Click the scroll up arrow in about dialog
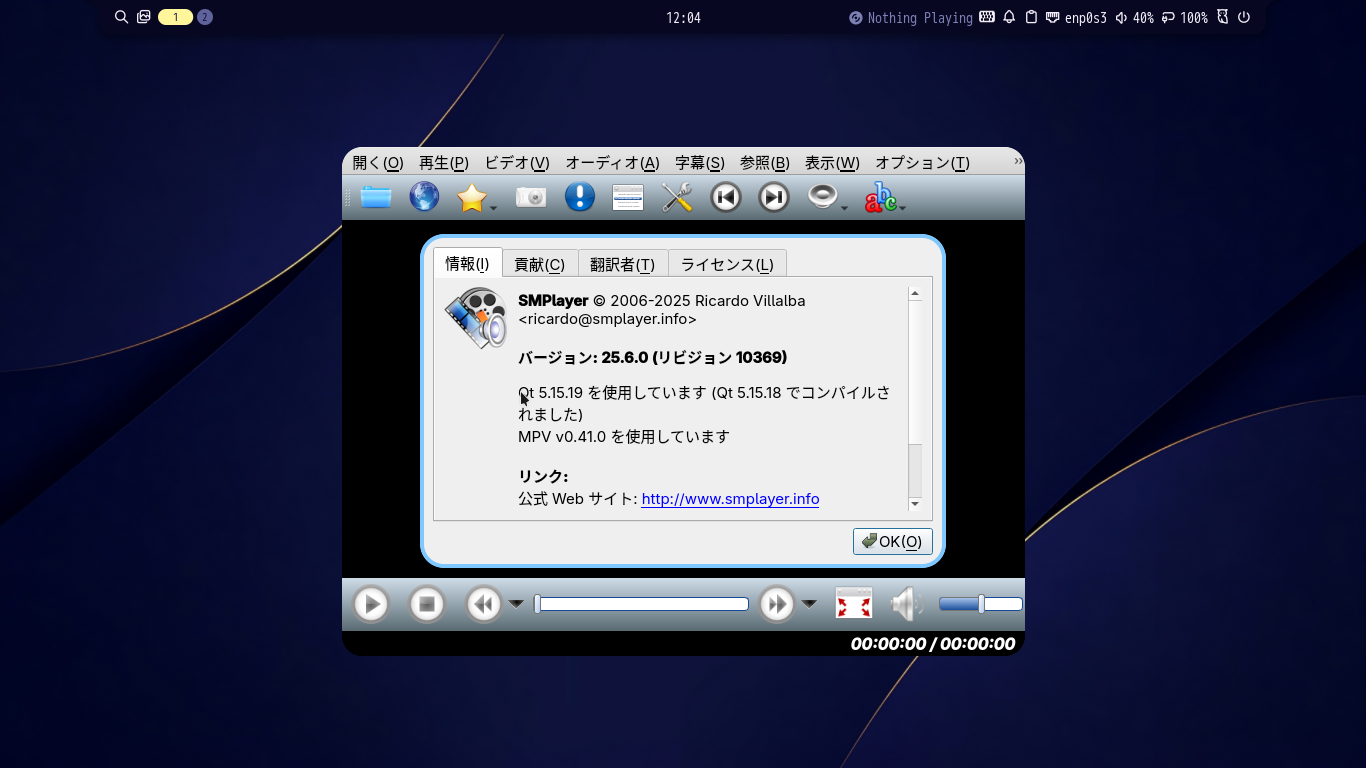Viewport: 1366px width, 768px height. pyautogui.click(x=914, y=294)
